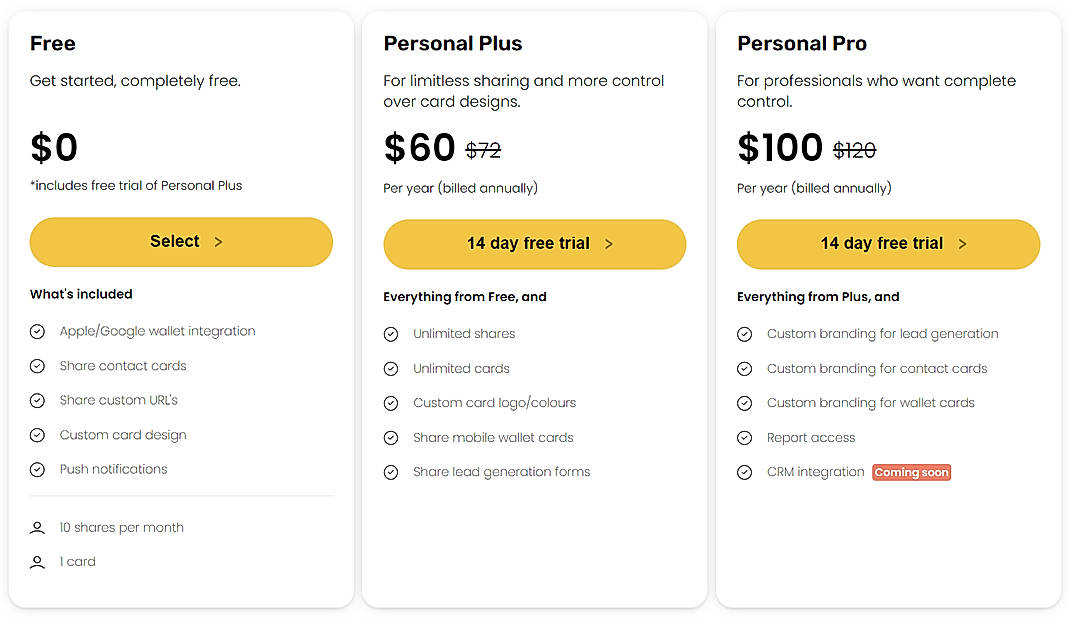The width and height of the screenshot is (1070, 617).
Task: Click the crossed-out $120 price on Personal Pro
Action: tap(855, 148)
